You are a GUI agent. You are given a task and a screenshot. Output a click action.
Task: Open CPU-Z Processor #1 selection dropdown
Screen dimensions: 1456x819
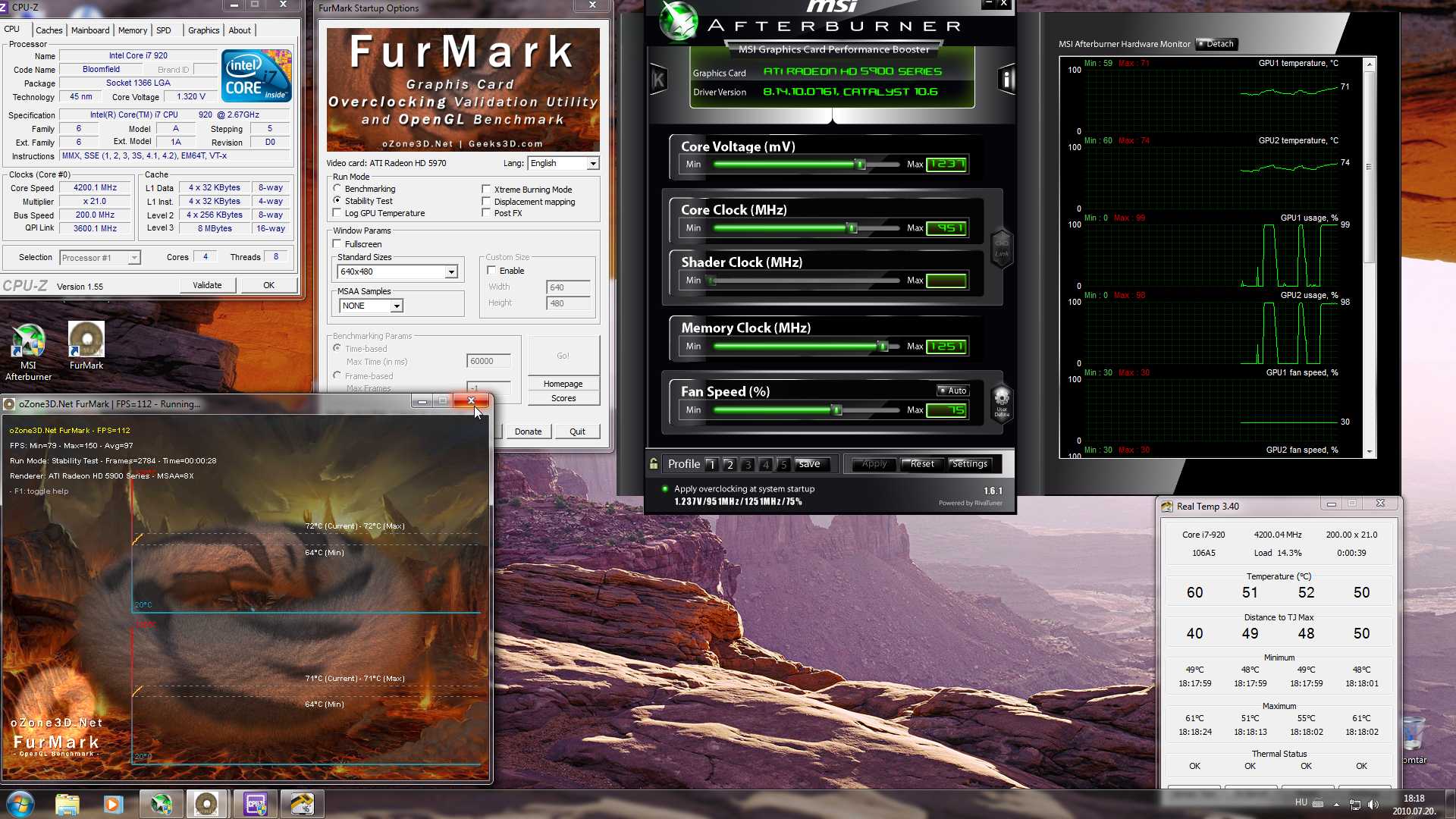100,258
